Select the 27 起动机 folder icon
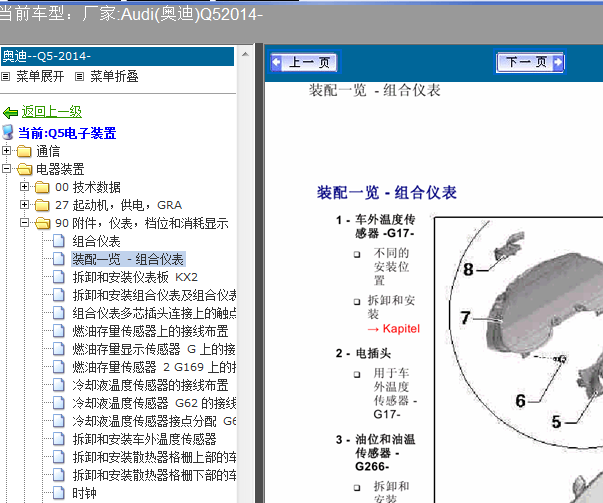Image resolution: width=603 pixels, height=503 pixels. pyautogui.click(x=42, y=205)
